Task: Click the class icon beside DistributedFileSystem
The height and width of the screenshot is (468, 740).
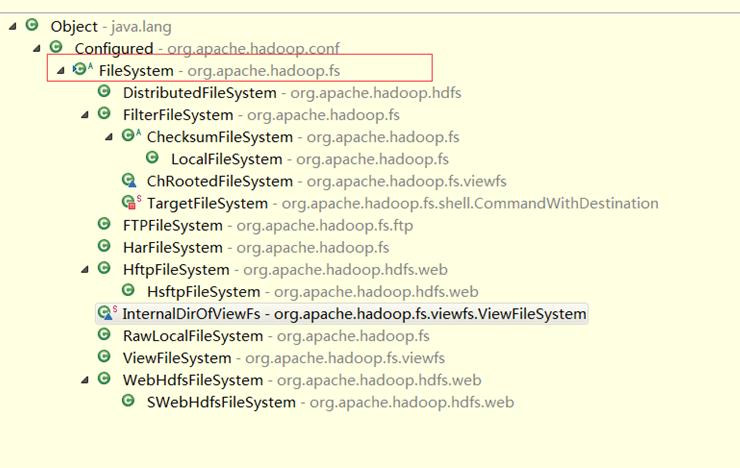Action: 104,91
